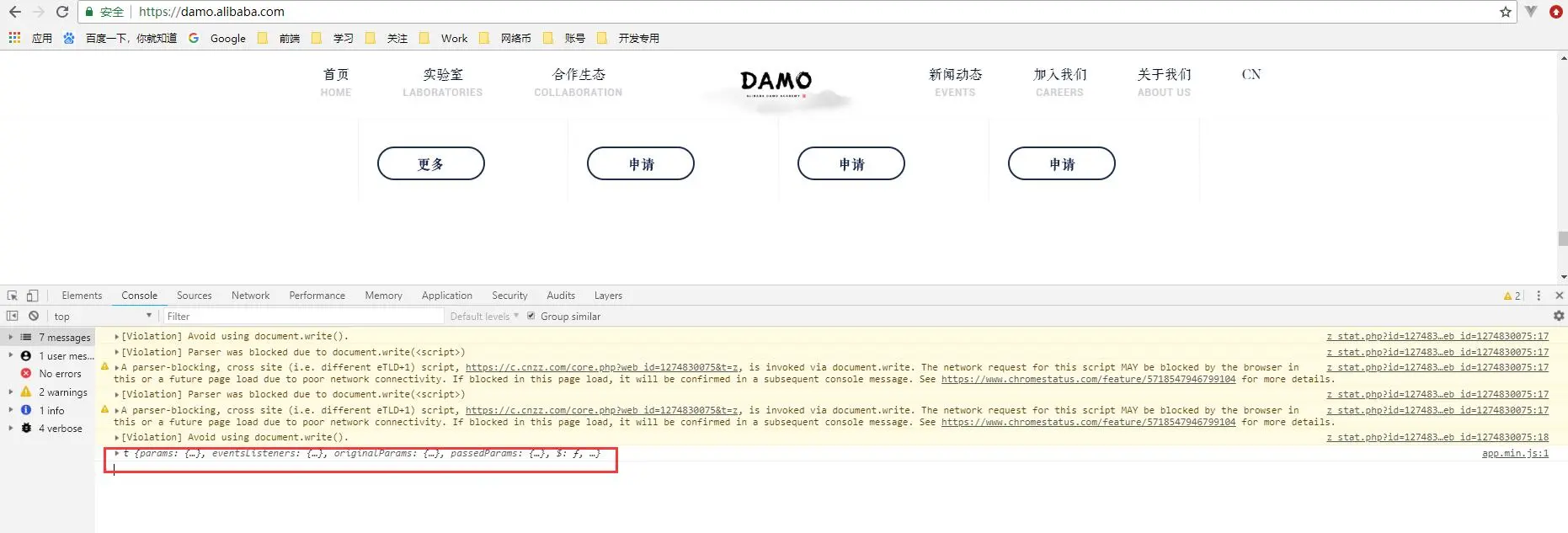Switch to Network tab

tap(250, 296)
